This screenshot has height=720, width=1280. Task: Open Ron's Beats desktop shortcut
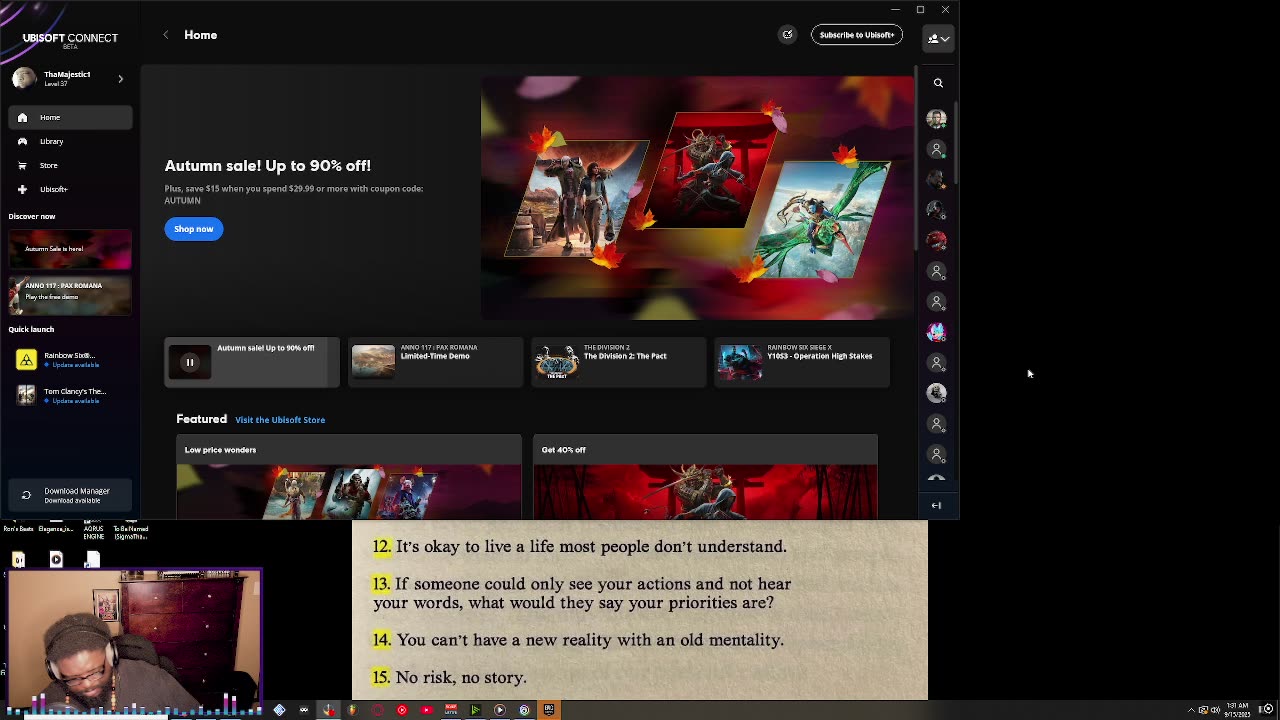(x=18, y=529)
